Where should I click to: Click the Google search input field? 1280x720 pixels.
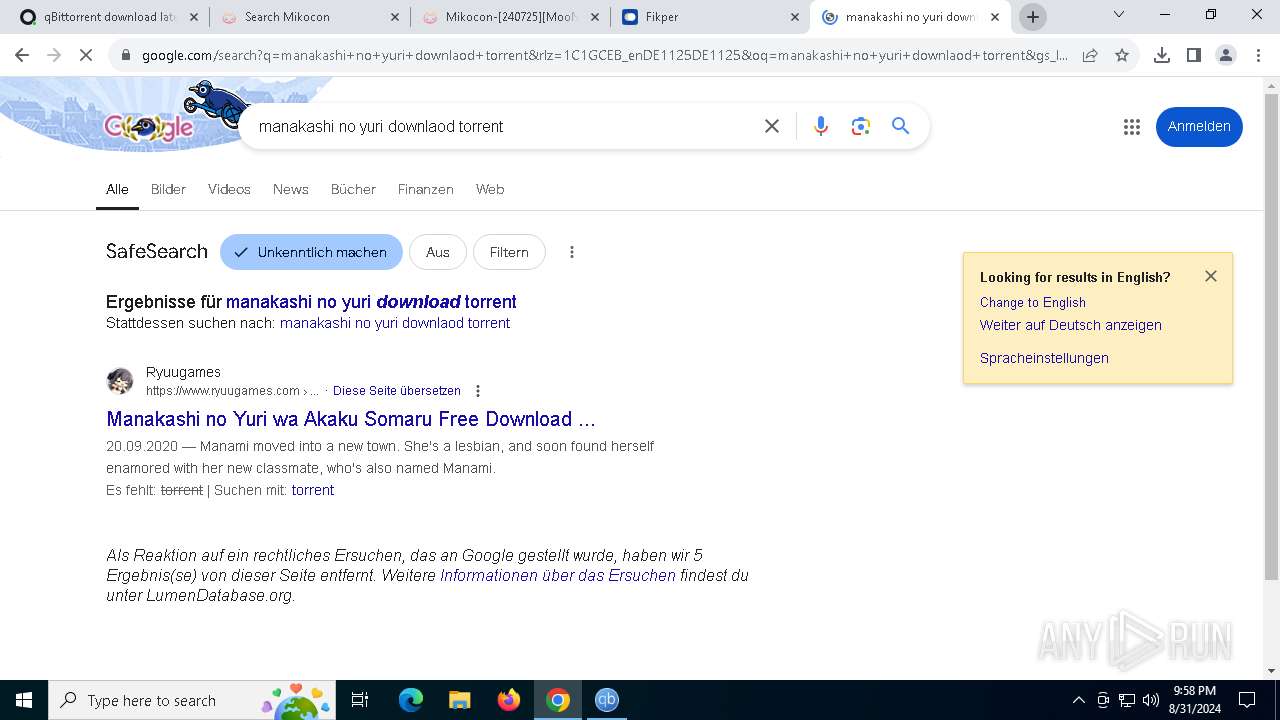pyautogui.click(x=500, y=126)
